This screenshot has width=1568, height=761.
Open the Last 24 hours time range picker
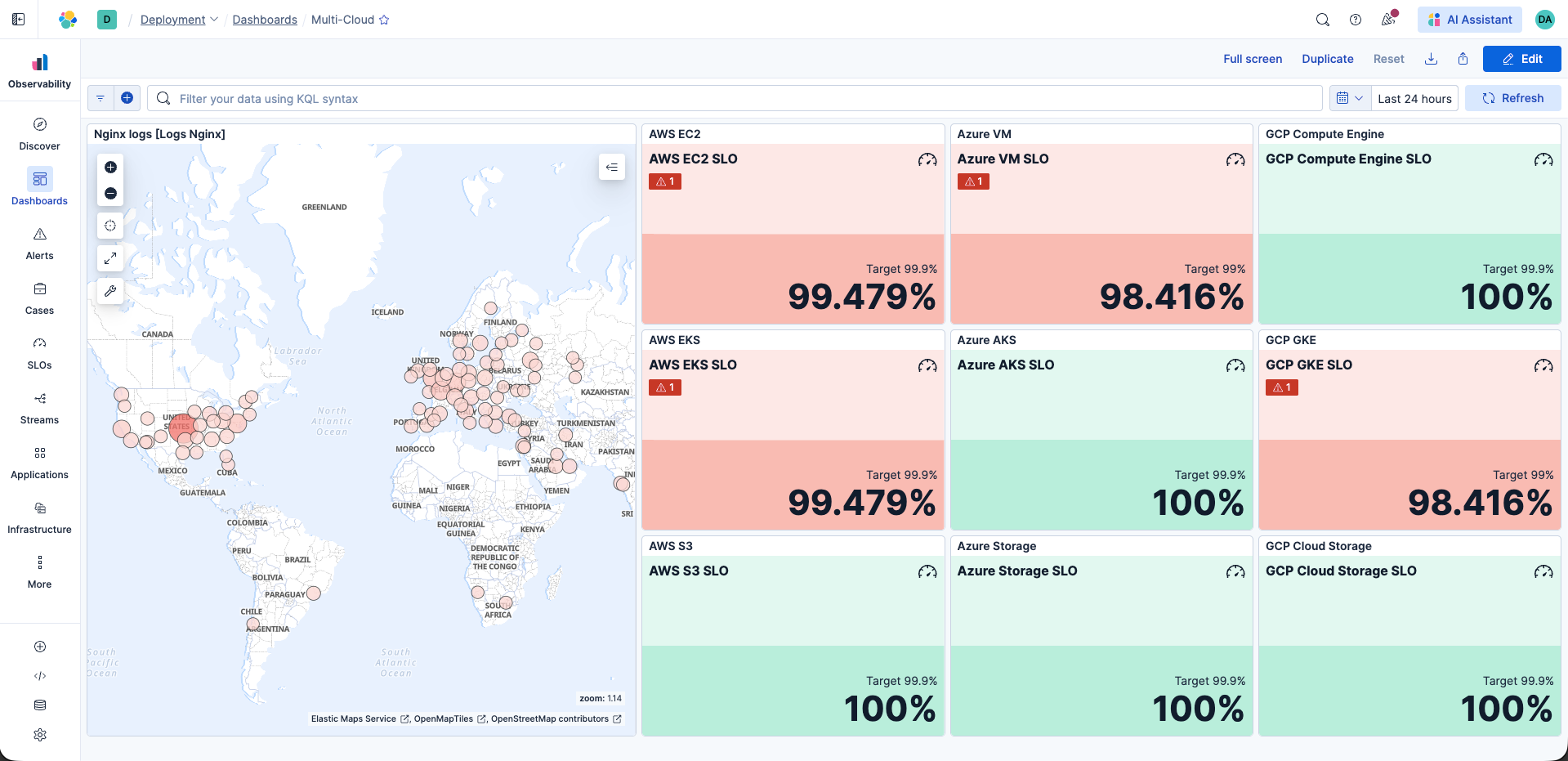click(x=1414, y=98)
